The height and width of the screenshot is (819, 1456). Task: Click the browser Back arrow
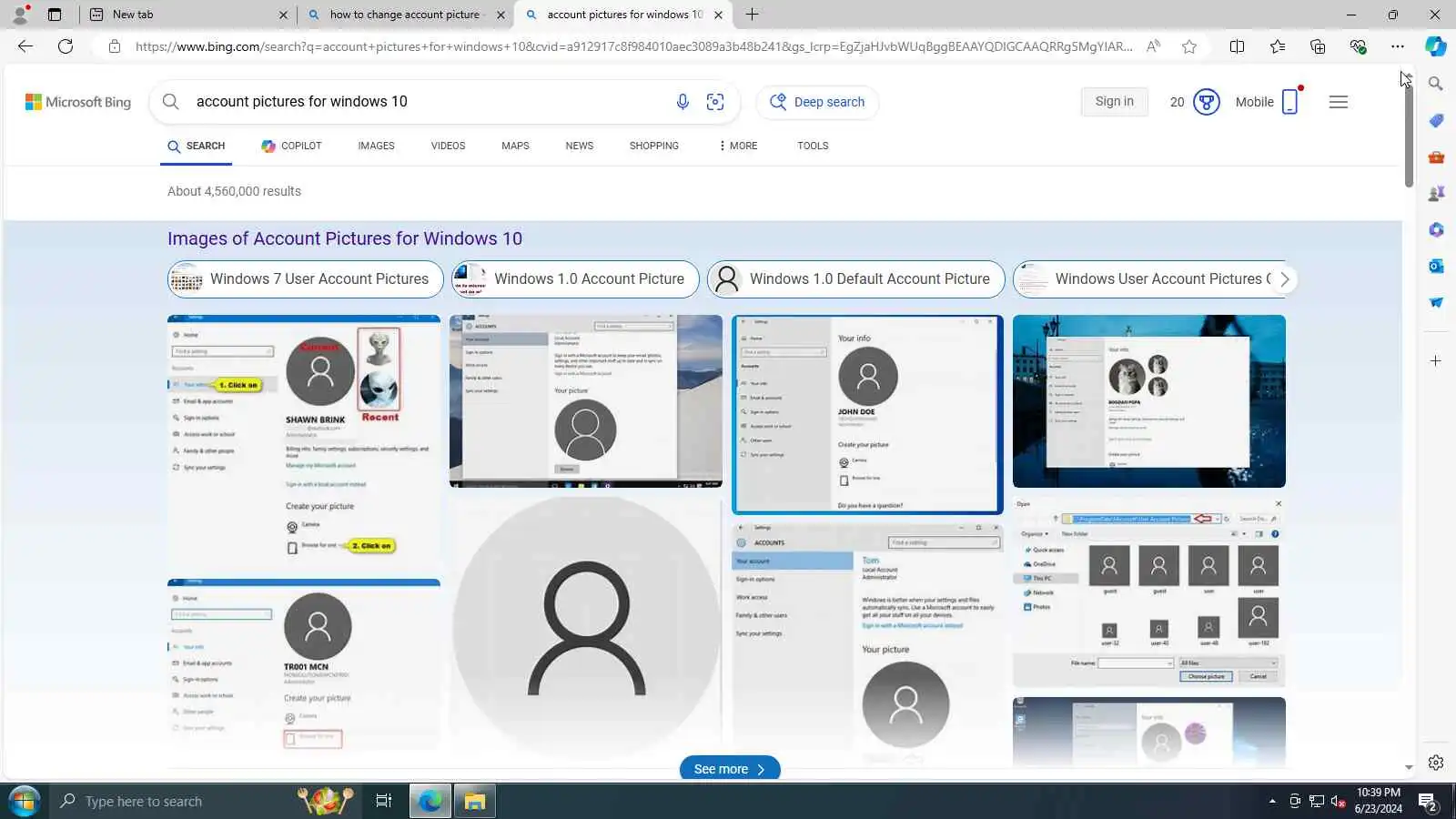[x=25, y=46]
